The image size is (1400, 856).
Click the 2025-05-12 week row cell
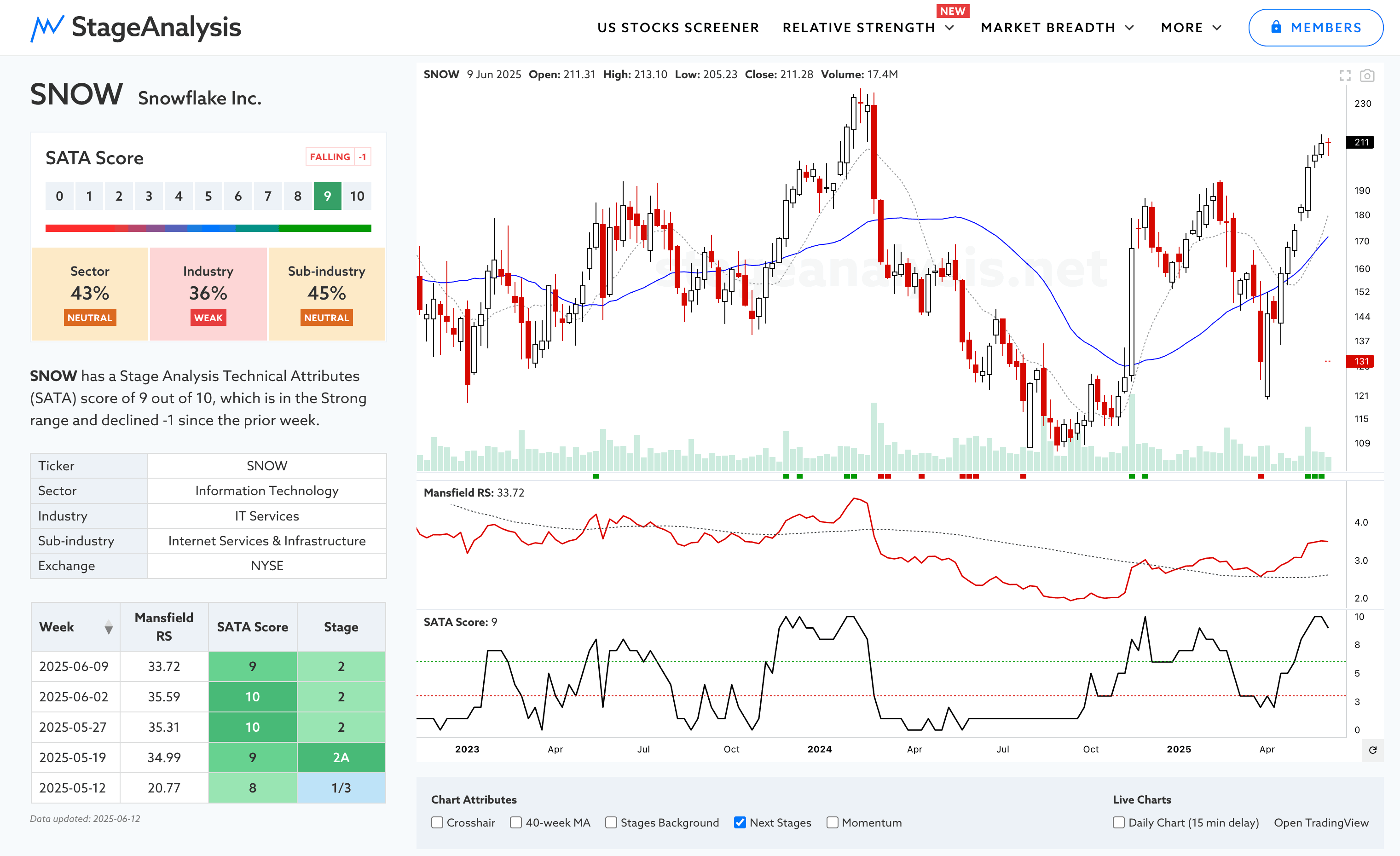[75, 788]
